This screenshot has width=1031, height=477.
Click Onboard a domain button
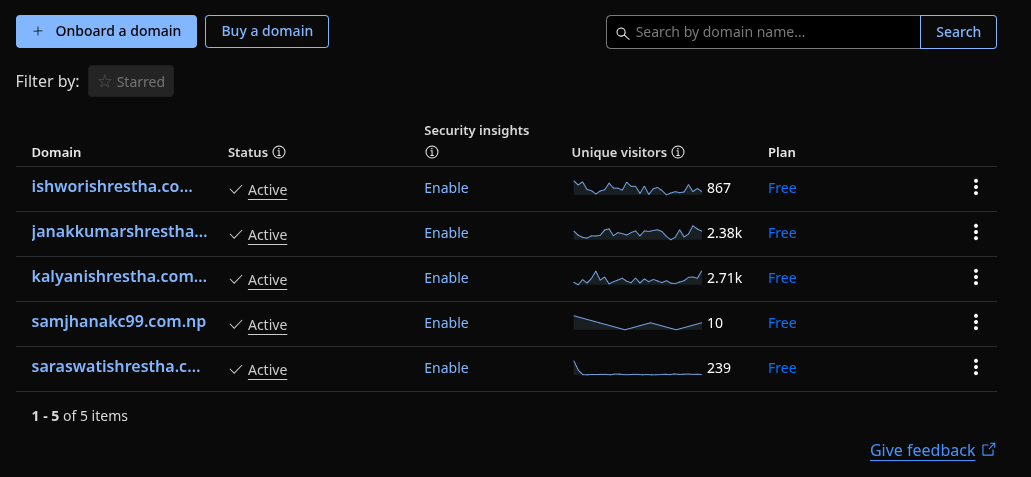(106, 31)
